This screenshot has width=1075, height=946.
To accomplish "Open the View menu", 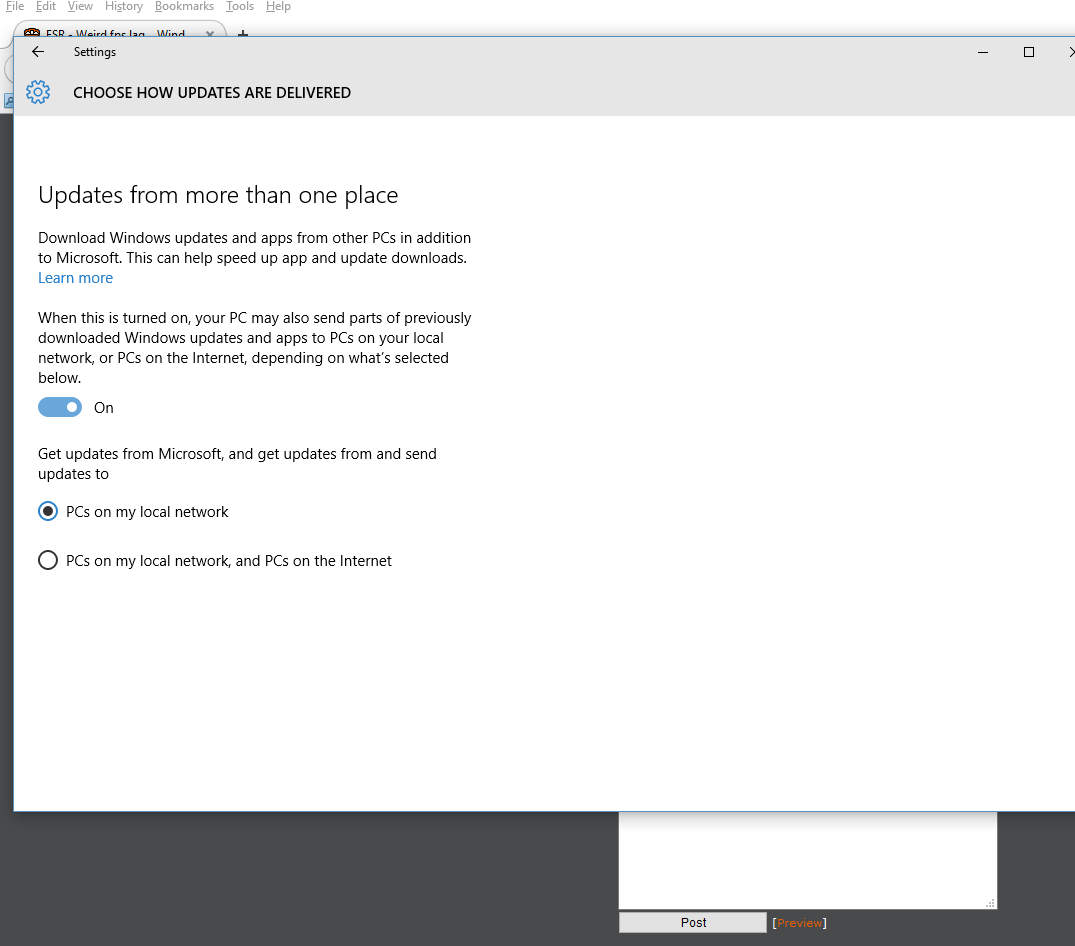I will tap(80, 6).
